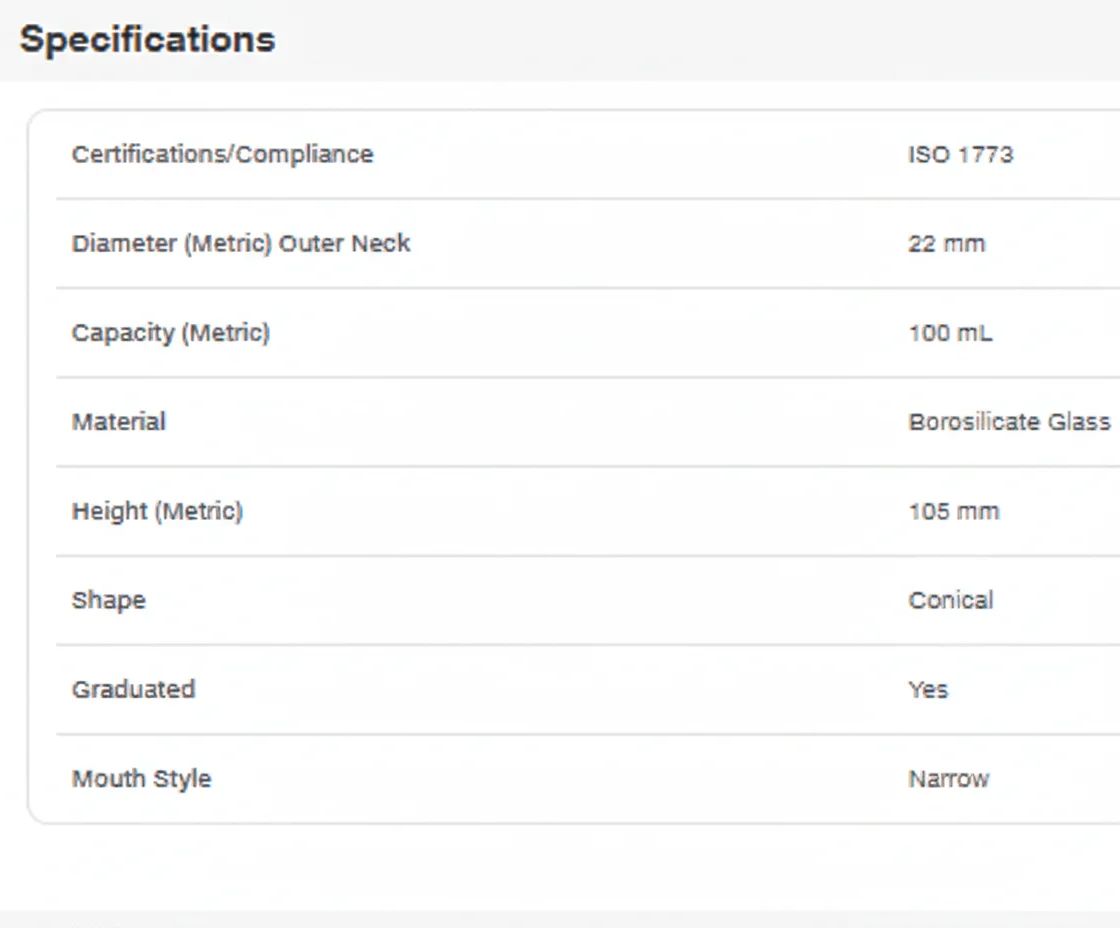Select the Conical shape value
Viewport: 1120px width, 928px height.
tap(951, 601)
